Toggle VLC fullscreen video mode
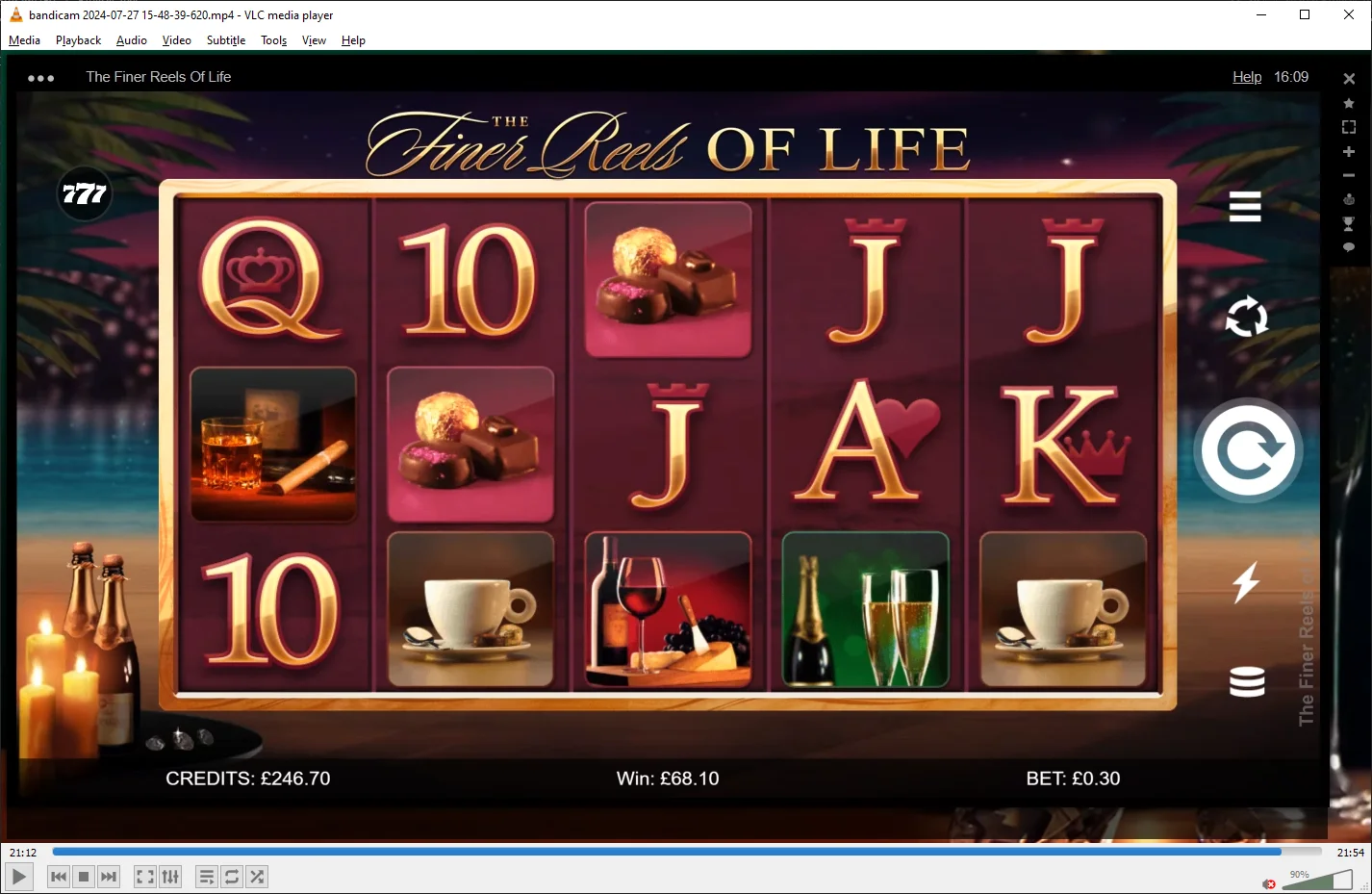This screenshot has width=1372, height=894. (145, 877)
